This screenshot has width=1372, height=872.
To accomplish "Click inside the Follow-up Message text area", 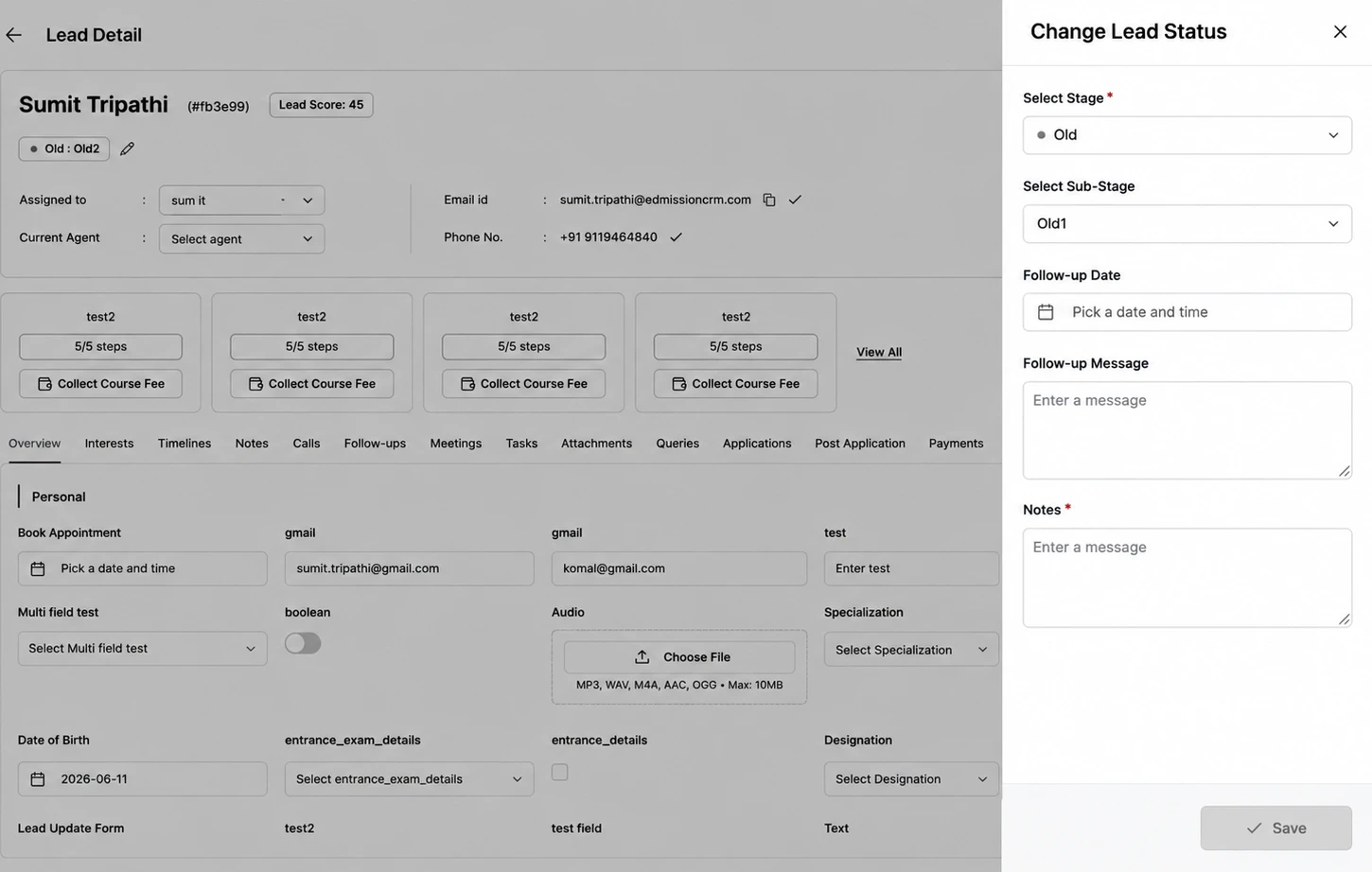I will [1187, 430].
